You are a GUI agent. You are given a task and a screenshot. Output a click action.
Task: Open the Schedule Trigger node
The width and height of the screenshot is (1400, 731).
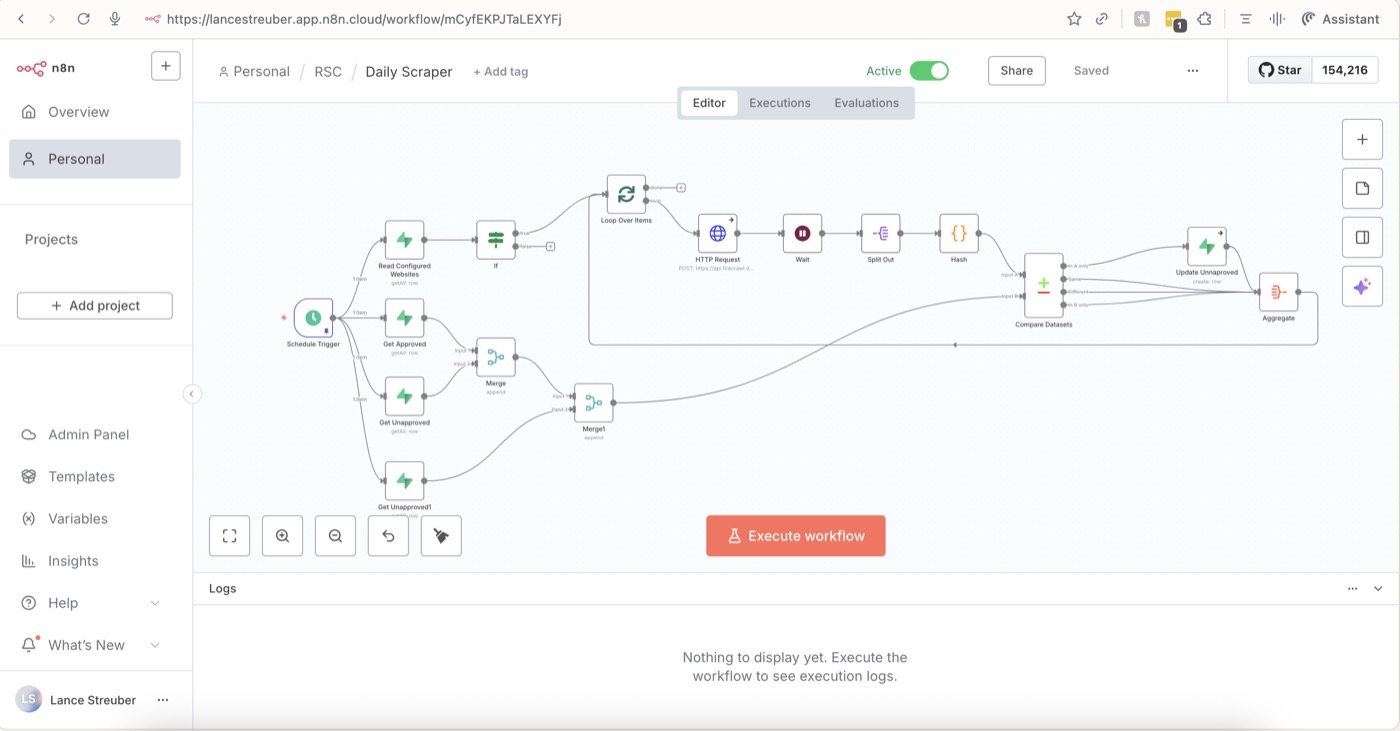[x=313, y=318]
